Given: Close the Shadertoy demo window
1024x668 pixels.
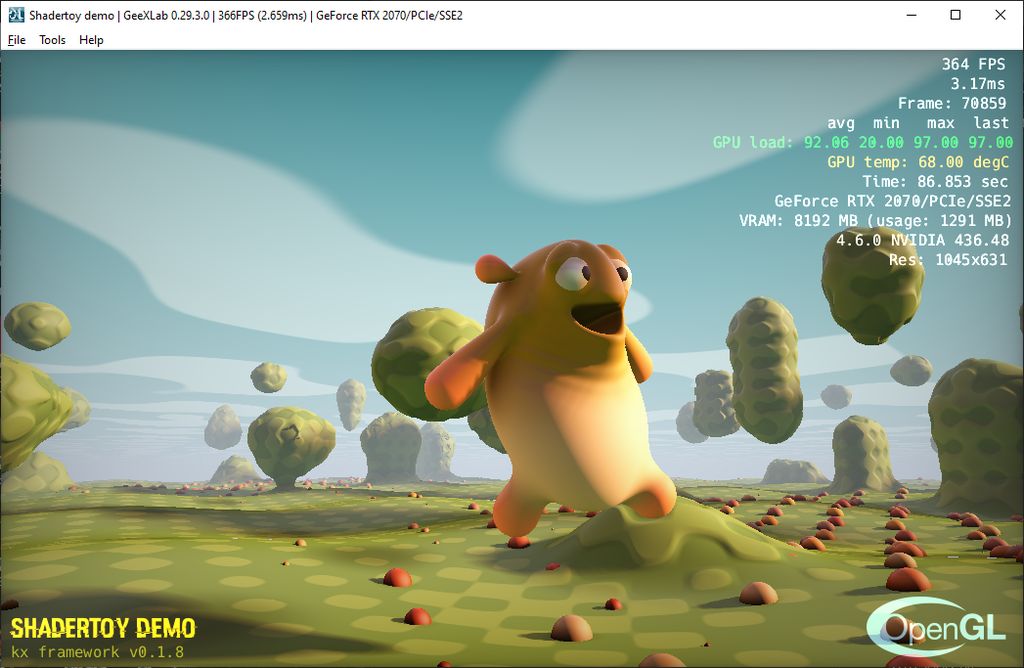Looking at the screenshot, I should pos(1000,15).
